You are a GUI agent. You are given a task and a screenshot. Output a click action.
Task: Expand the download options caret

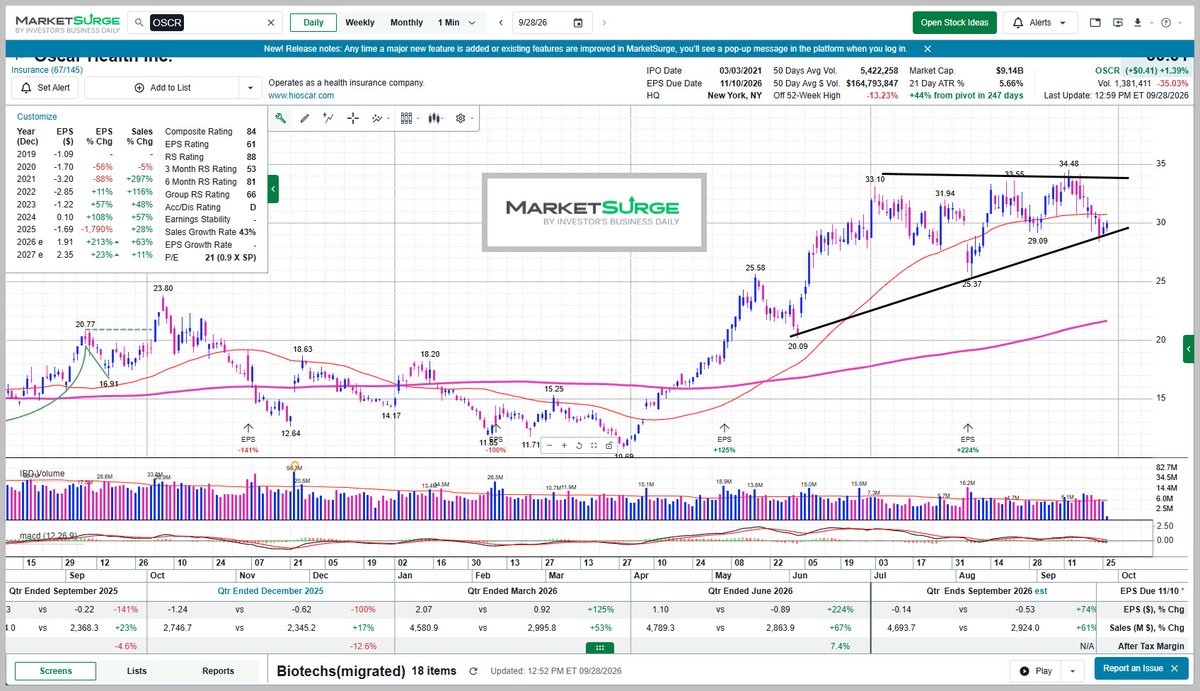tap(1151, 23)
